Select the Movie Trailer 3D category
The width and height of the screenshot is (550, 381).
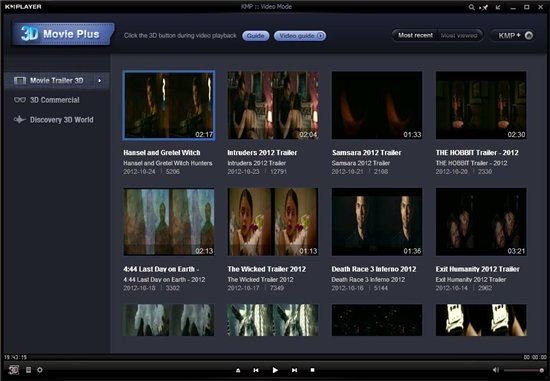pyautogui.click(x=56, y=80)
